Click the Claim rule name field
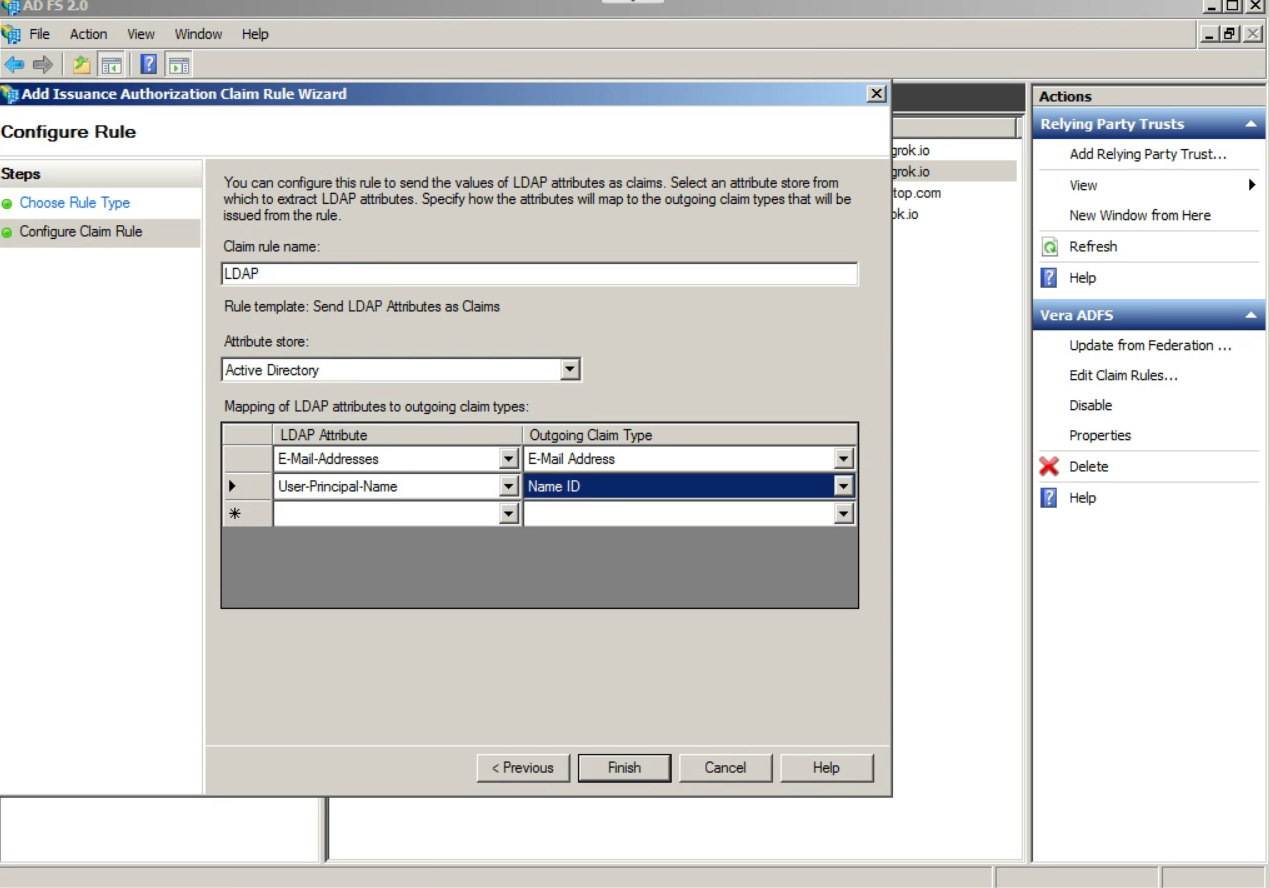Screen dimensions: 1270x888 pyautogui.click(x=539, y=274)
